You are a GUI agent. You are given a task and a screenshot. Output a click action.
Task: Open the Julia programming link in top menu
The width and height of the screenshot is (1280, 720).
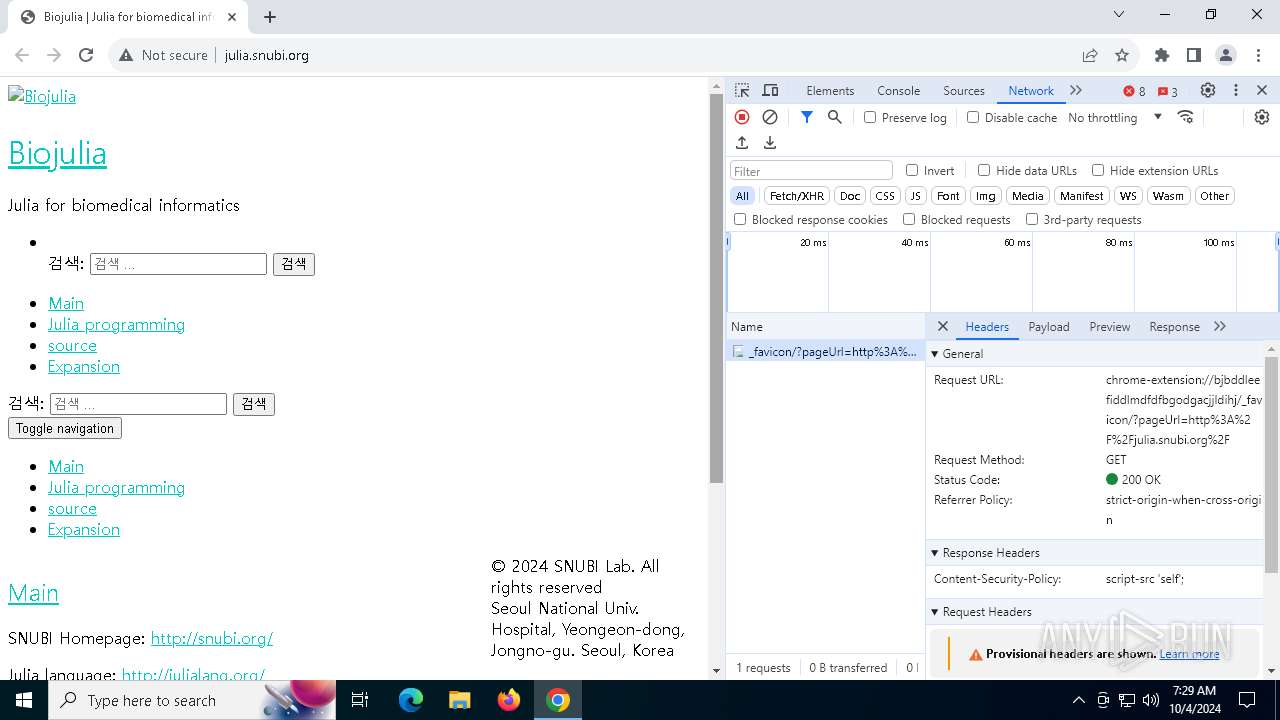116,324
